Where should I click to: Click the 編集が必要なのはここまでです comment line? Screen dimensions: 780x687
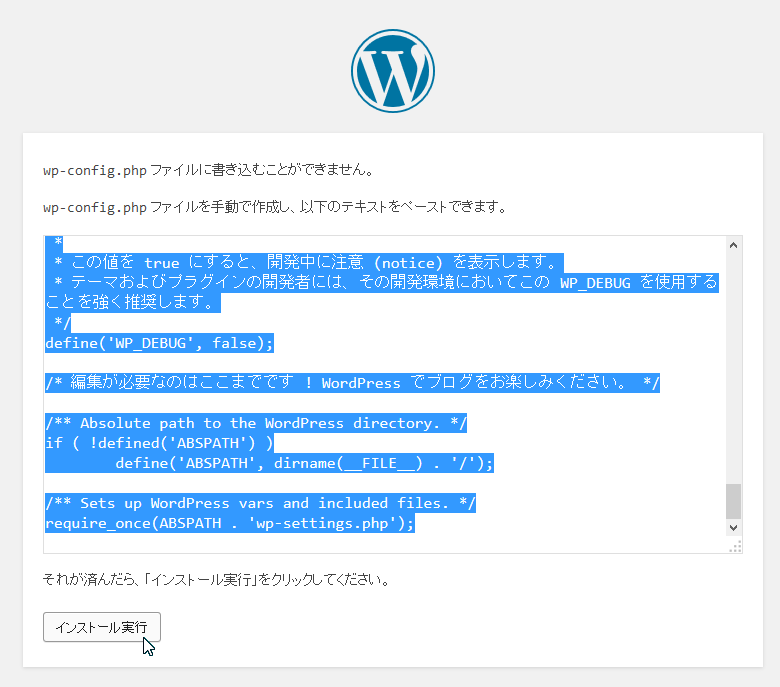pos(352,383)
